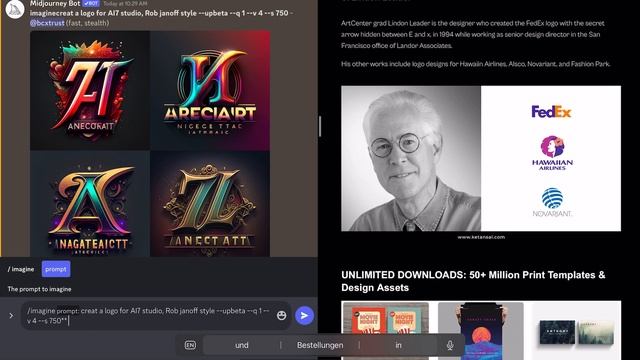Viewport: 640px width, 360px height.
Task: Choose keyboard suggestion 'Bestellungen'
Action: (x=320, y=345)
